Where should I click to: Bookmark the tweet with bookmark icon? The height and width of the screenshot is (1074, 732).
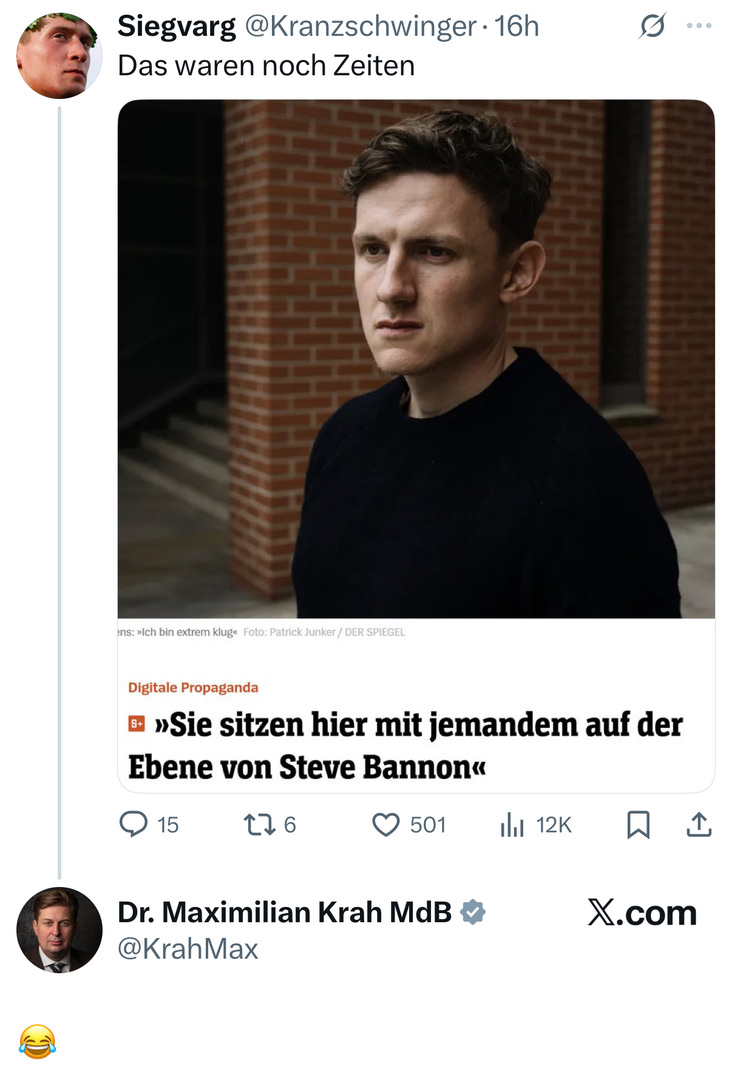coord(638,824)
